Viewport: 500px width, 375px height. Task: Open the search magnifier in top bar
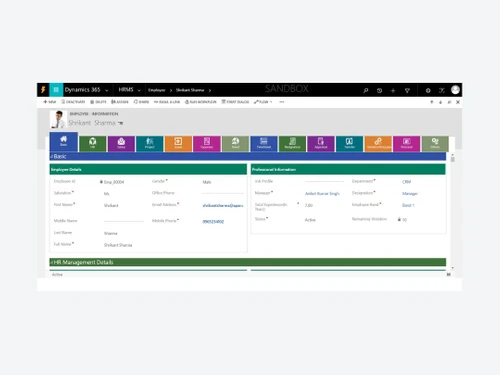[366, 90]
